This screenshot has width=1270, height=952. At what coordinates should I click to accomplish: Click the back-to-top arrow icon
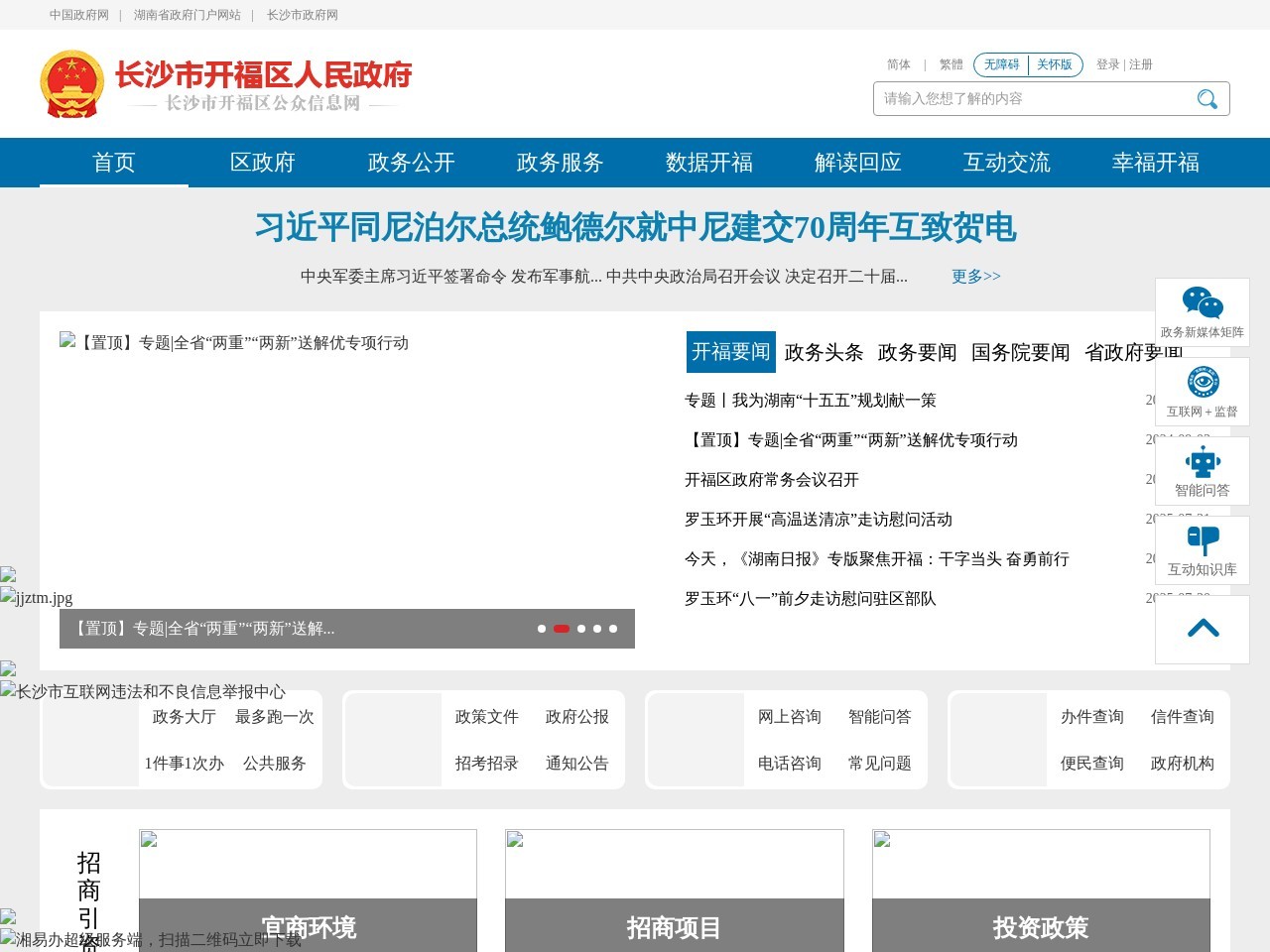click(1203, 628)
